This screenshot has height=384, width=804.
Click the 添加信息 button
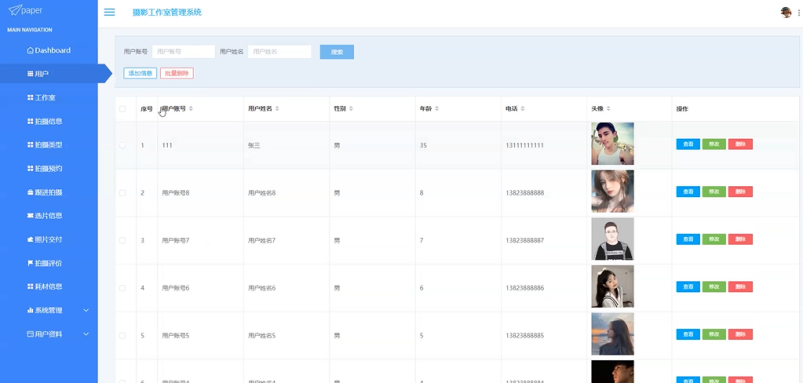click(140, 73)
